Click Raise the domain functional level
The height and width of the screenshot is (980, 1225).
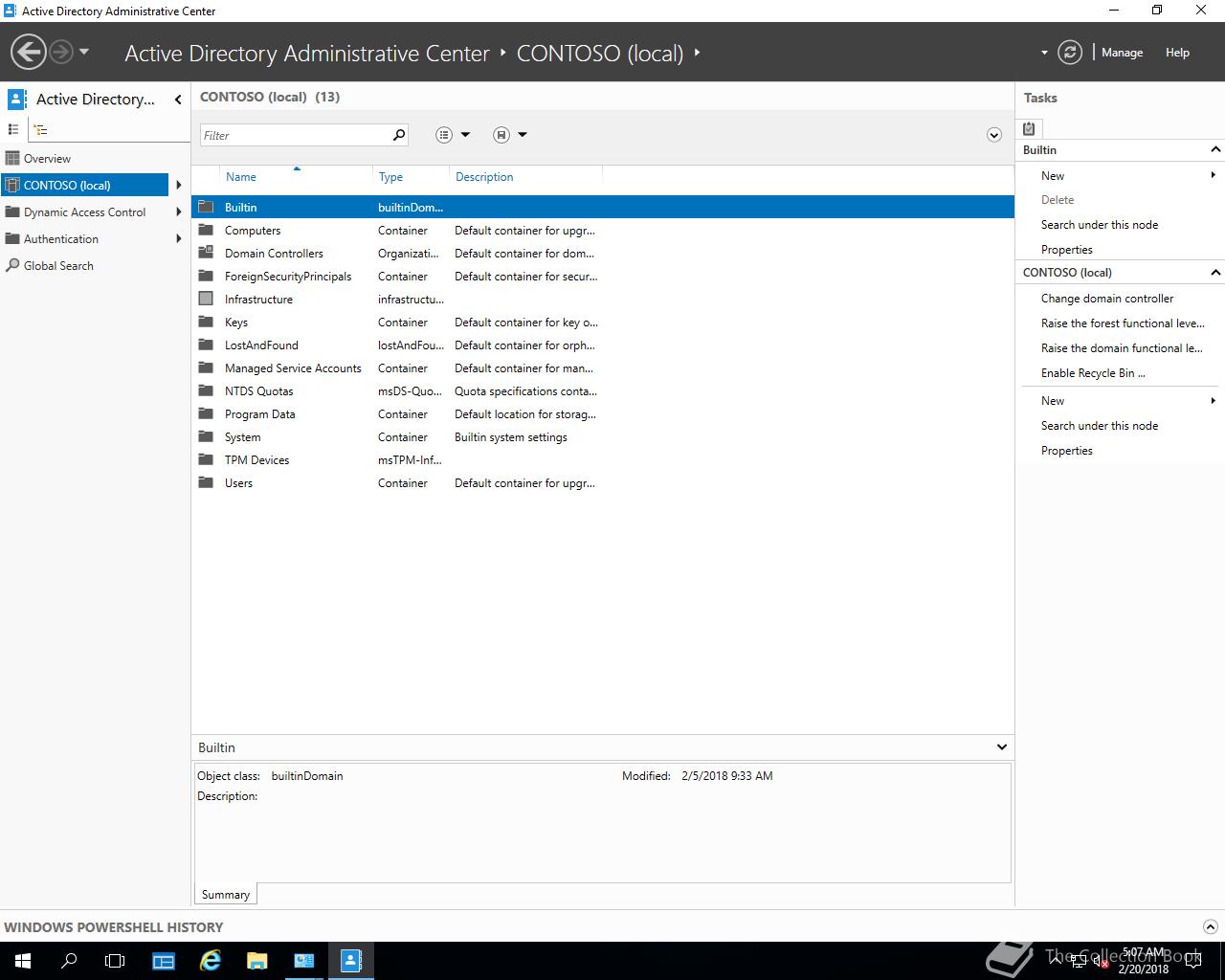[x=1122, y=348]
